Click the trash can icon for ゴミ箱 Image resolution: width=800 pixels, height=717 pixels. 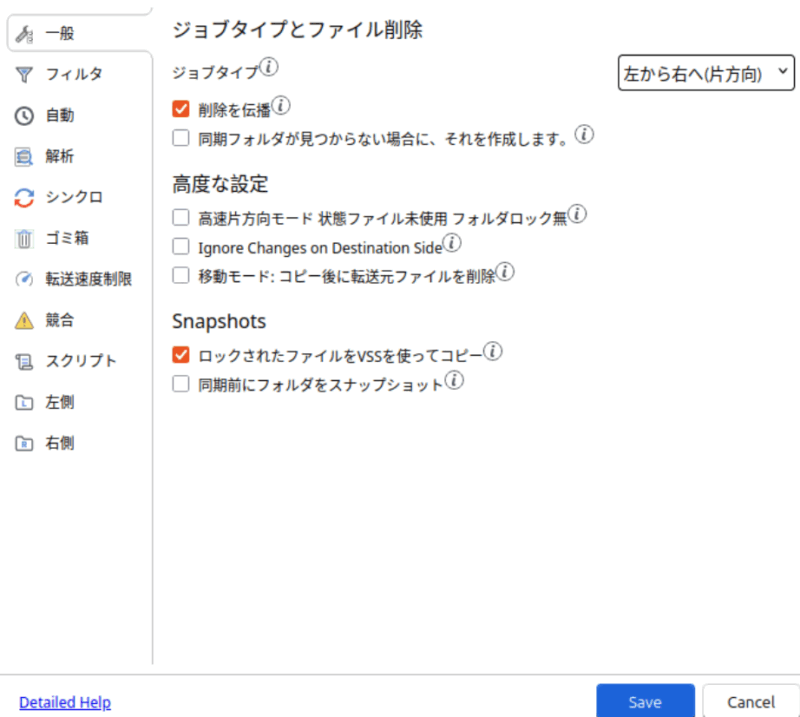click(25, 238)
